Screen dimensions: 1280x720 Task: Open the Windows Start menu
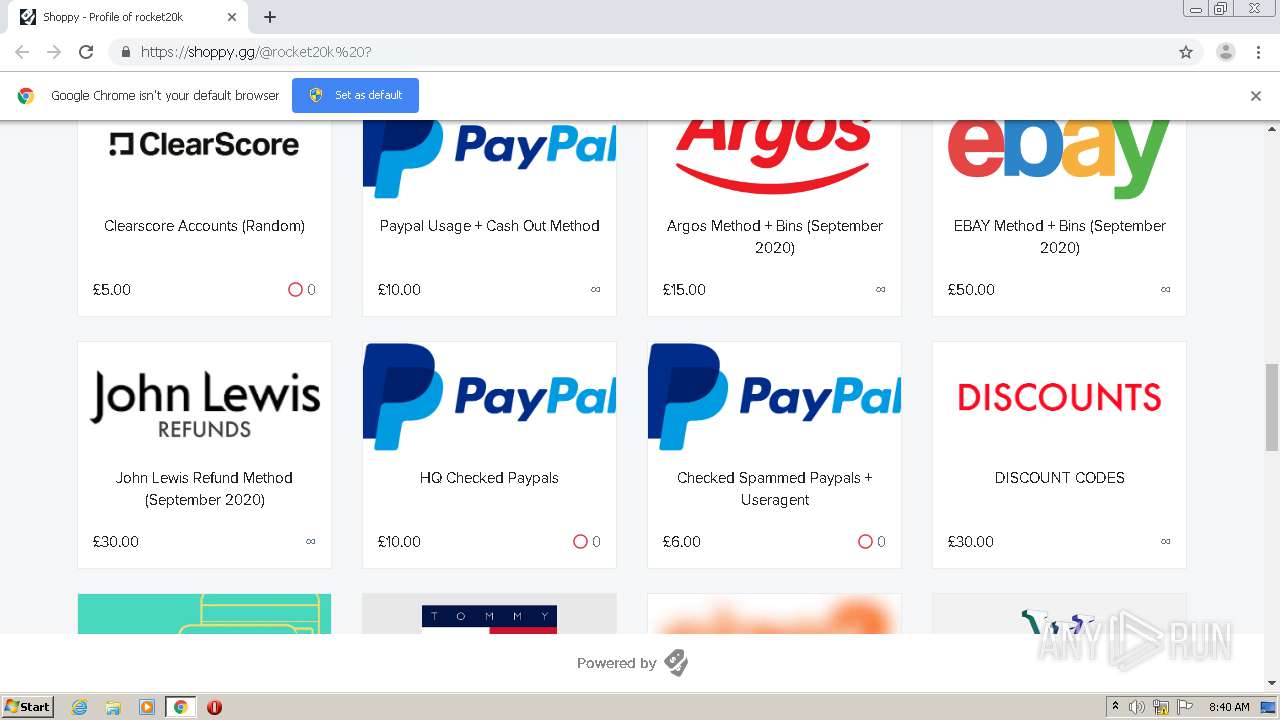pos(28,707)
